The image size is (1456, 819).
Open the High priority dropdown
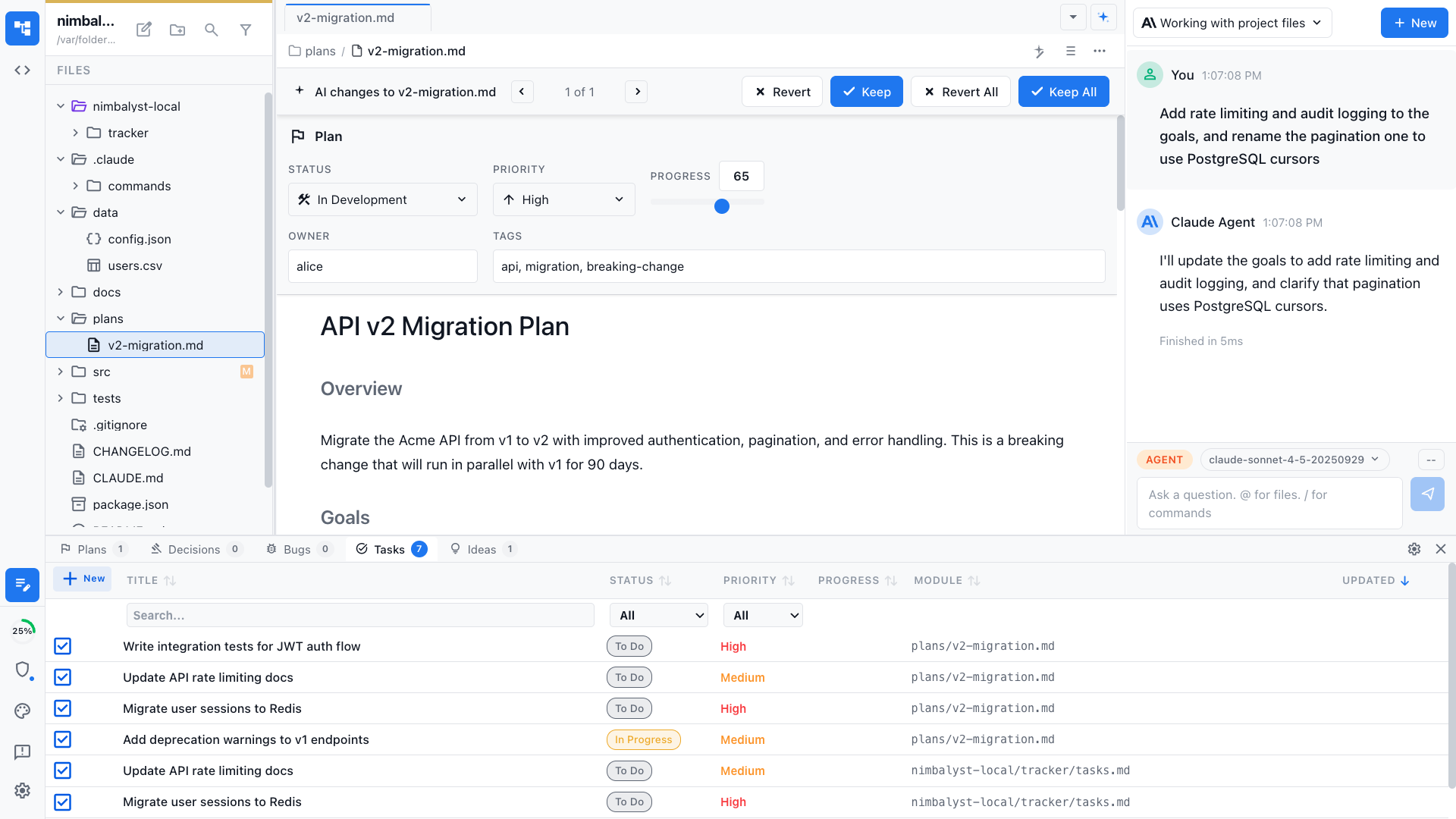[x=563, y=199]
